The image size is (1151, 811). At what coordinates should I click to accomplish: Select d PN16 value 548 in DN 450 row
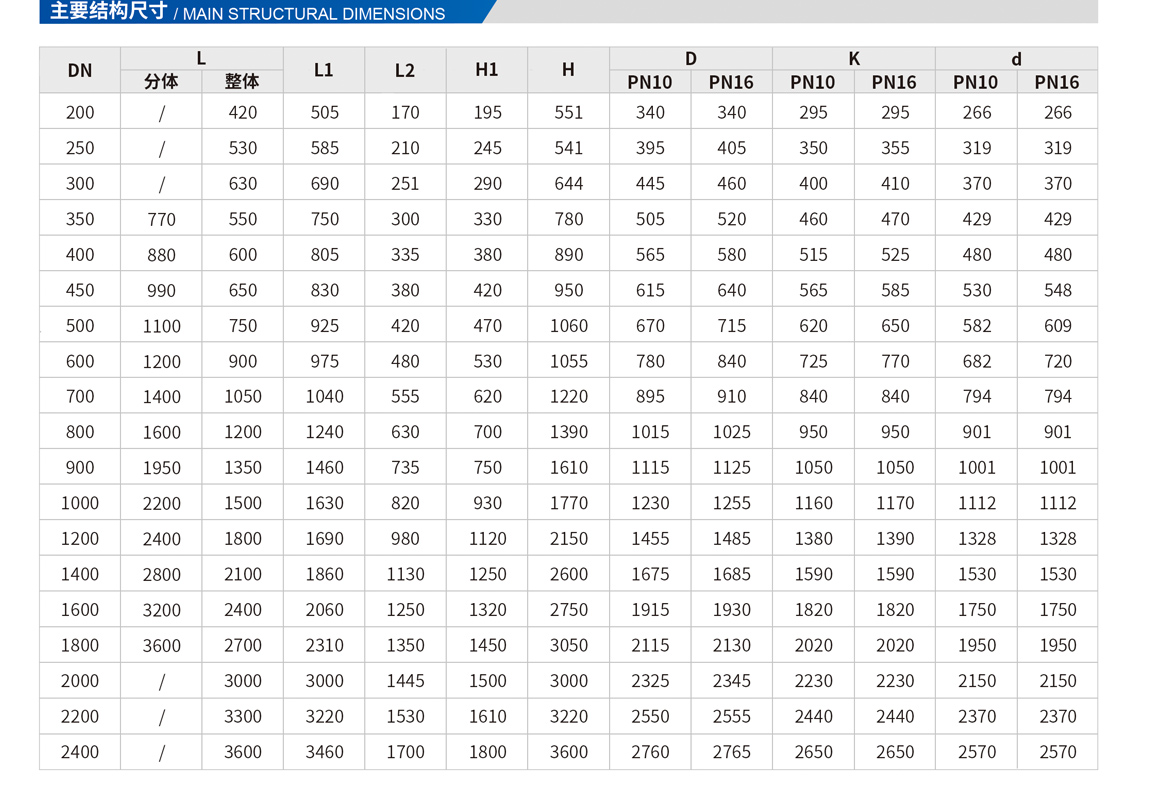coord(1057,290)
